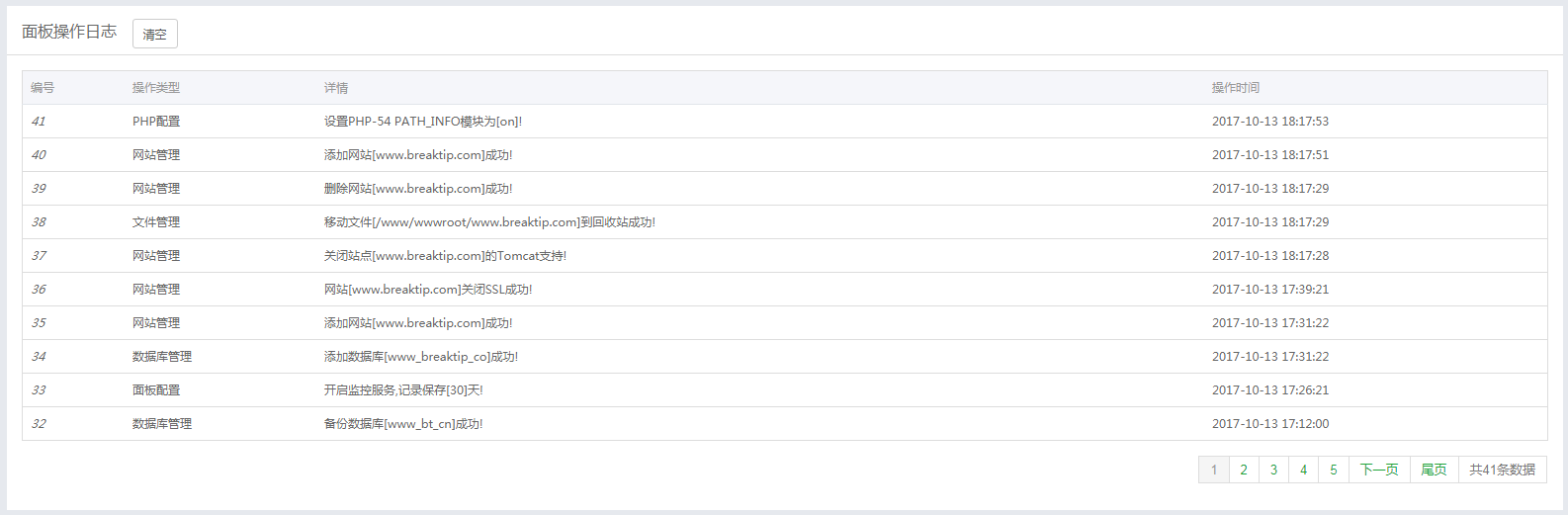Screen dimensions: 1568x515
Task: Click 面板配置 entry in row 33
Action: coord(156,390)
